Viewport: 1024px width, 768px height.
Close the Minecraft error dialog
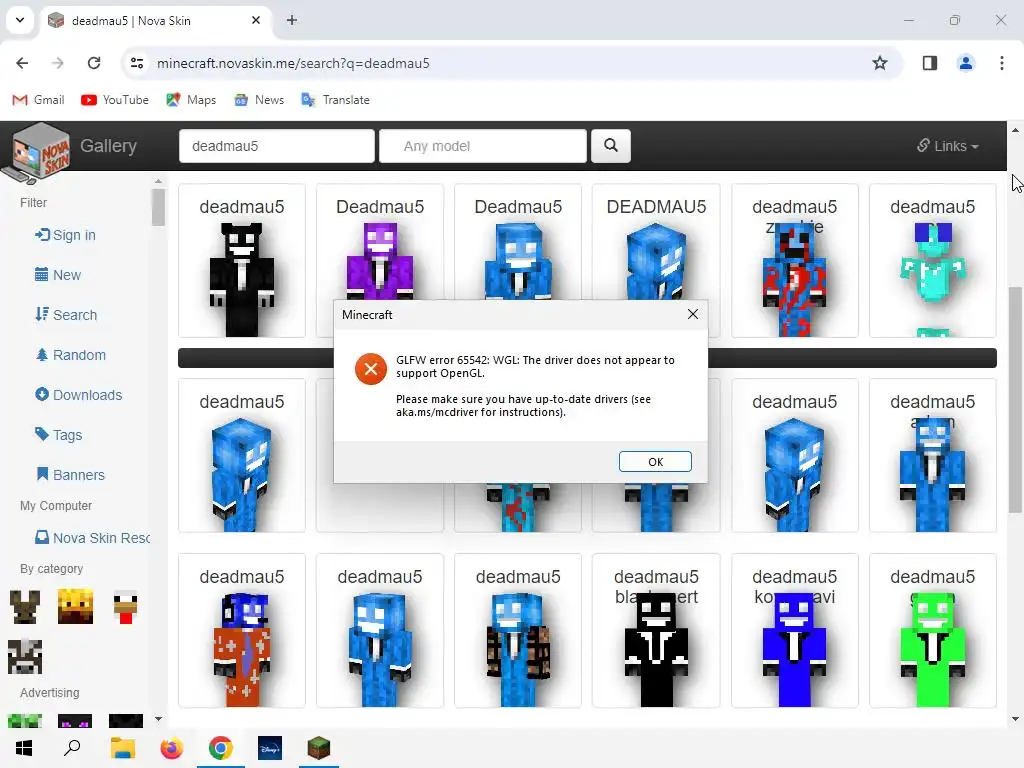click(x=693, y=314)
